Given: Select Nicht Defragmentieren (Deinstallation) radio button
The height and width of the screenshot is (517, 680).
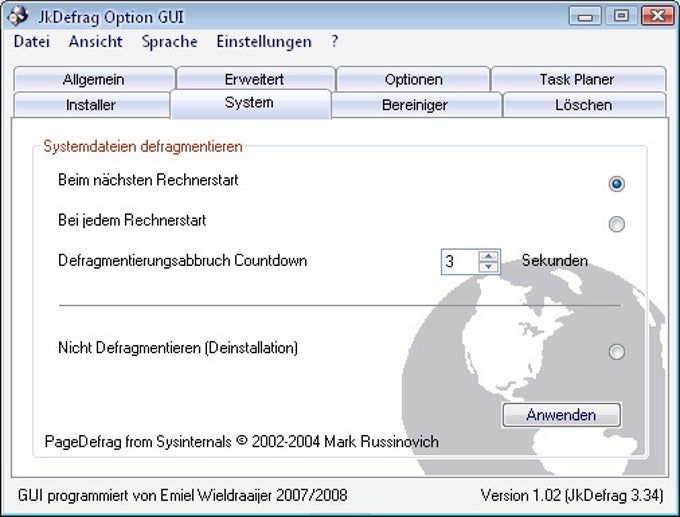Looking at the screenshot, I should click(x=616, y=352).
